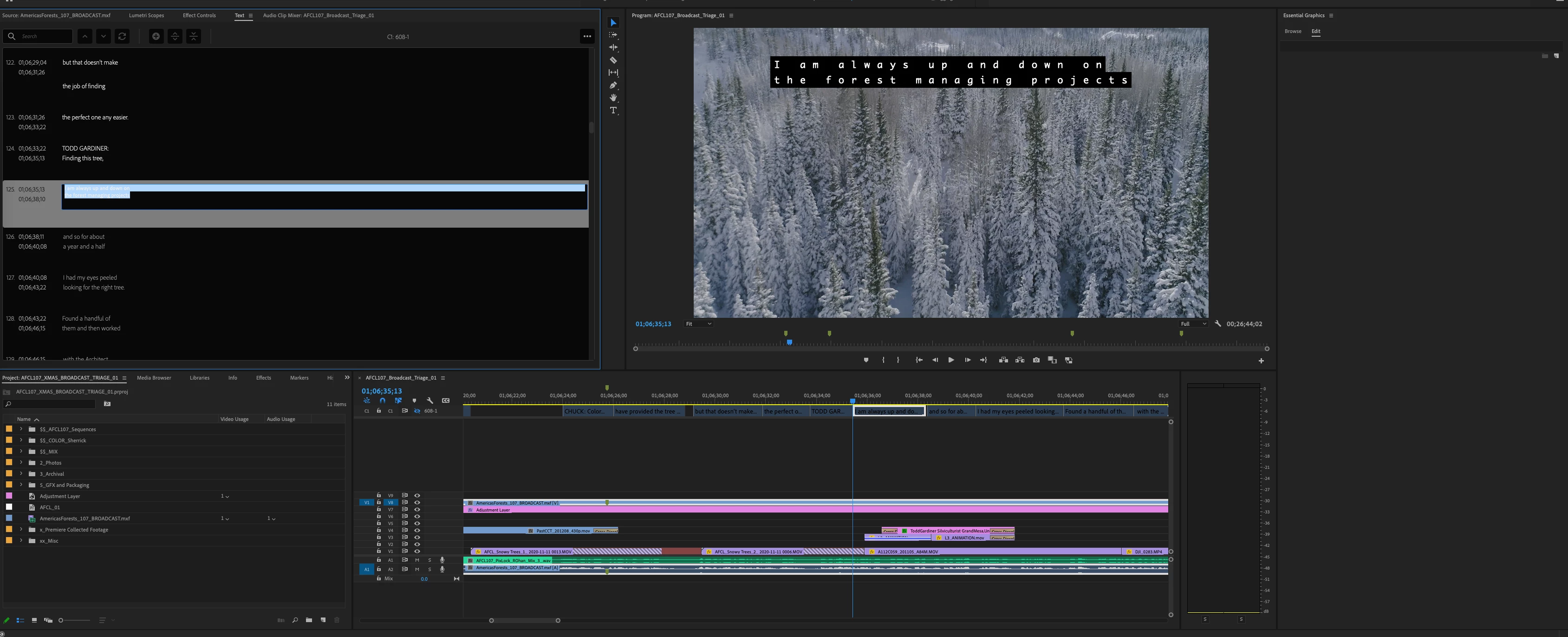The image size is (1568, 637).
Task: Solo audio track A2
Action: 429,570
